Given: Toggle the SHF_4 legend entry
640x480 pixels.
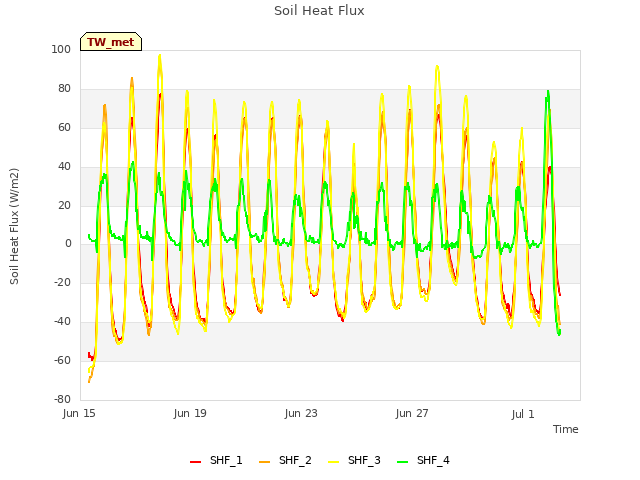Looking at the screenshot, I should click(x=423, y=461).
